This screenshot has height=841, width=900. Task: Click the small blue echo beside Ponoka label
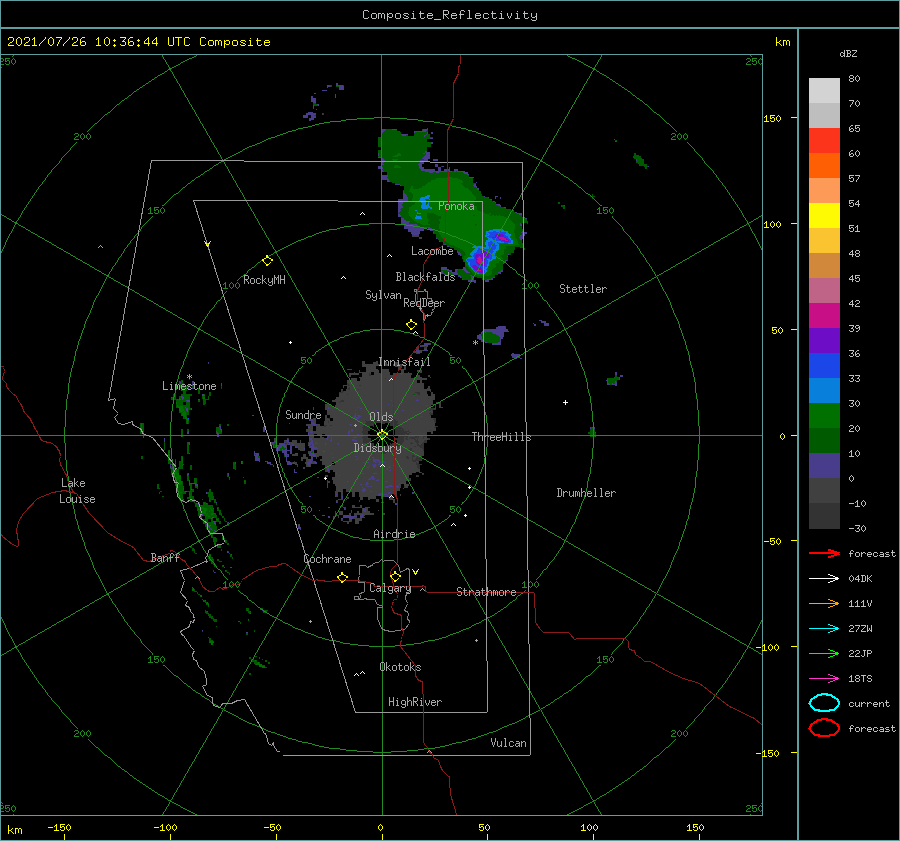click(425, 203)
